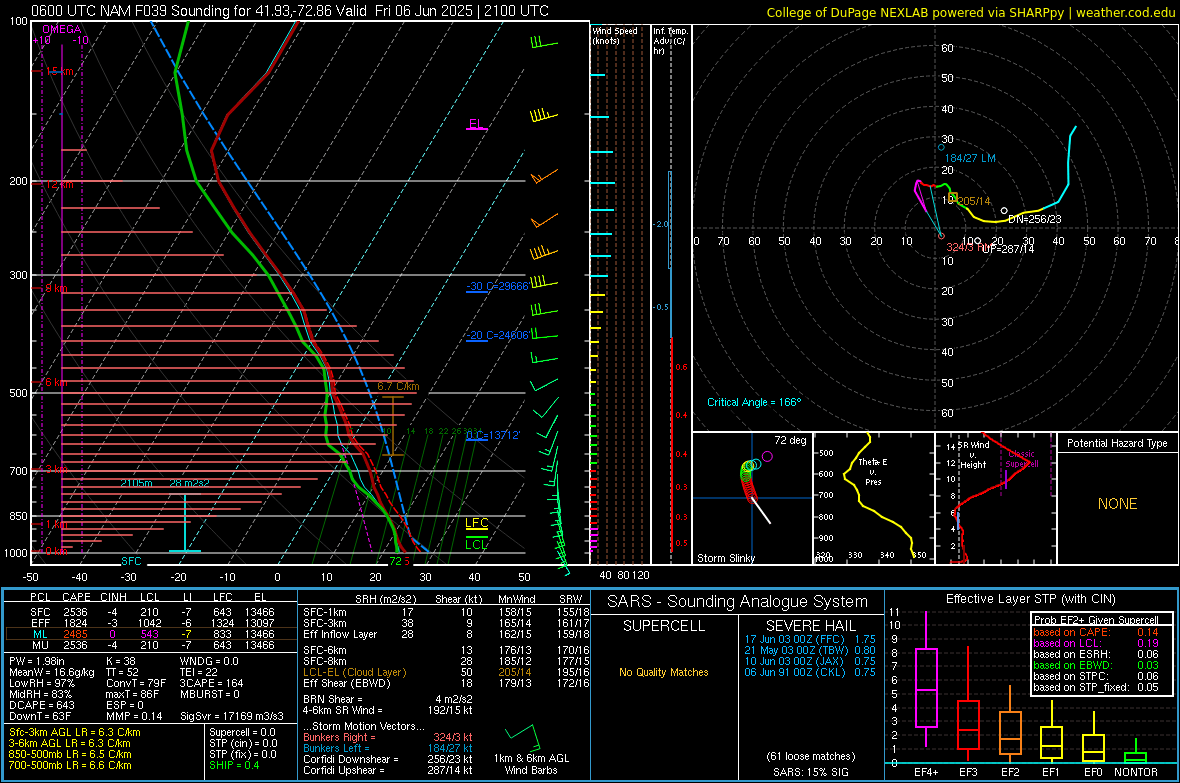Click the Potential Hazard Type header

(1117, 443)
